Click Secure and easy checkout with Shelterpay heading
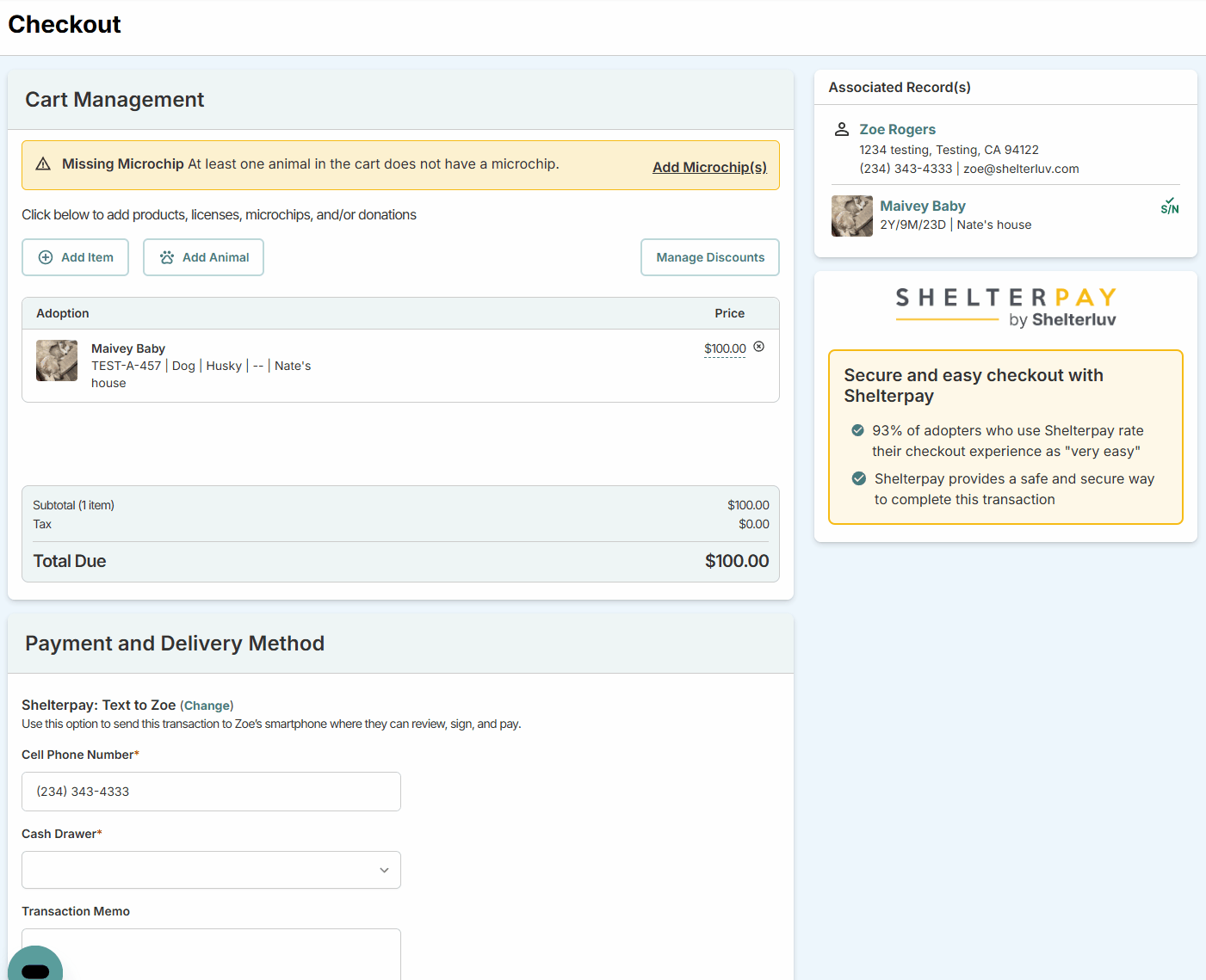The width and height of the screenshot is (1206, 980). pyautogui.click(x=974, y=385)
